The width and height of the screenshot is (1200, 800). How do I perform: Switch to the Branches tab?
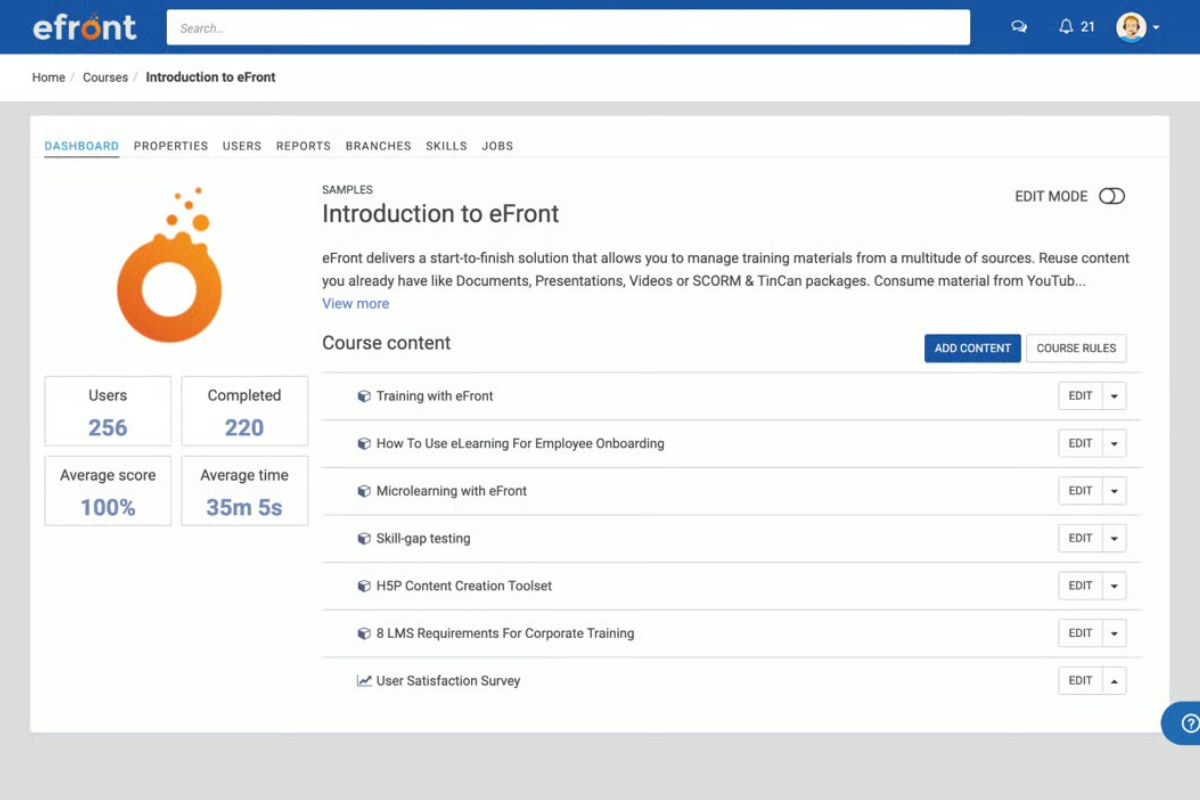point(378,146)
